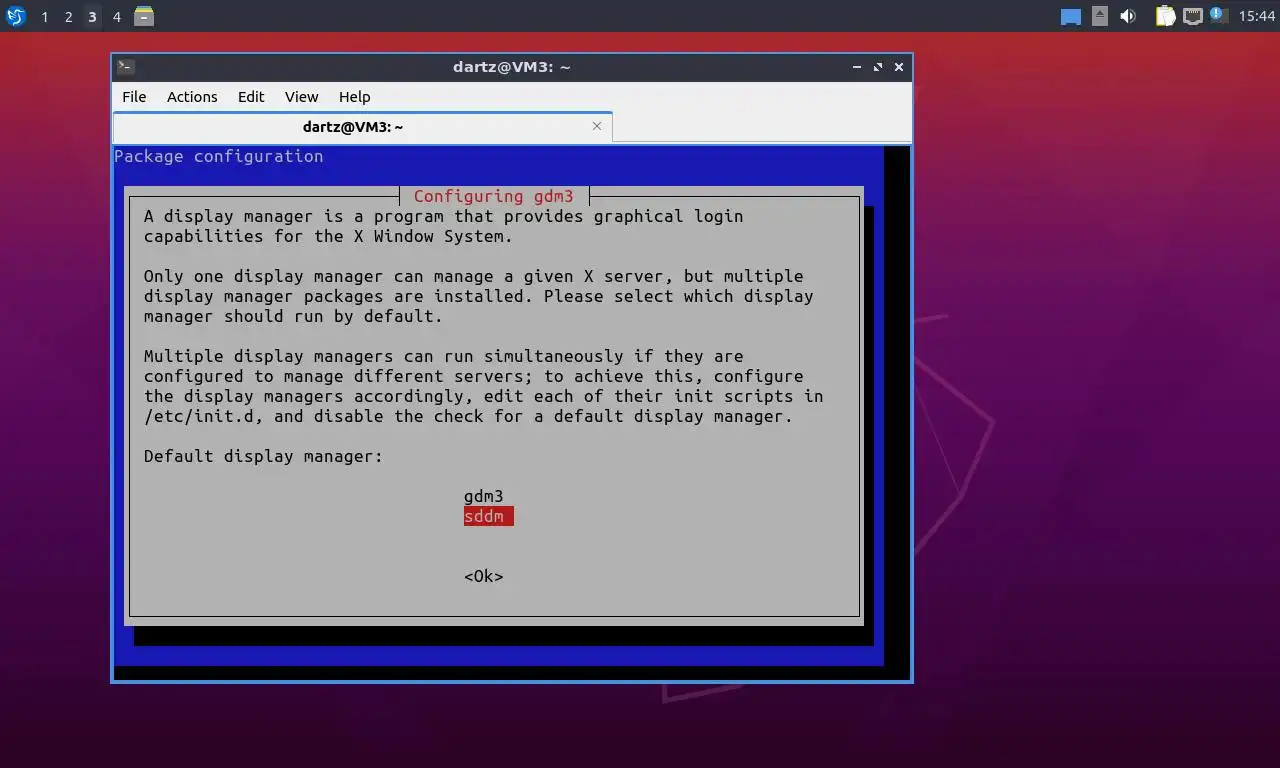Select desktop 3 in pager
Viewport: 1280px width, 768px height.
(x=92, y=17)
